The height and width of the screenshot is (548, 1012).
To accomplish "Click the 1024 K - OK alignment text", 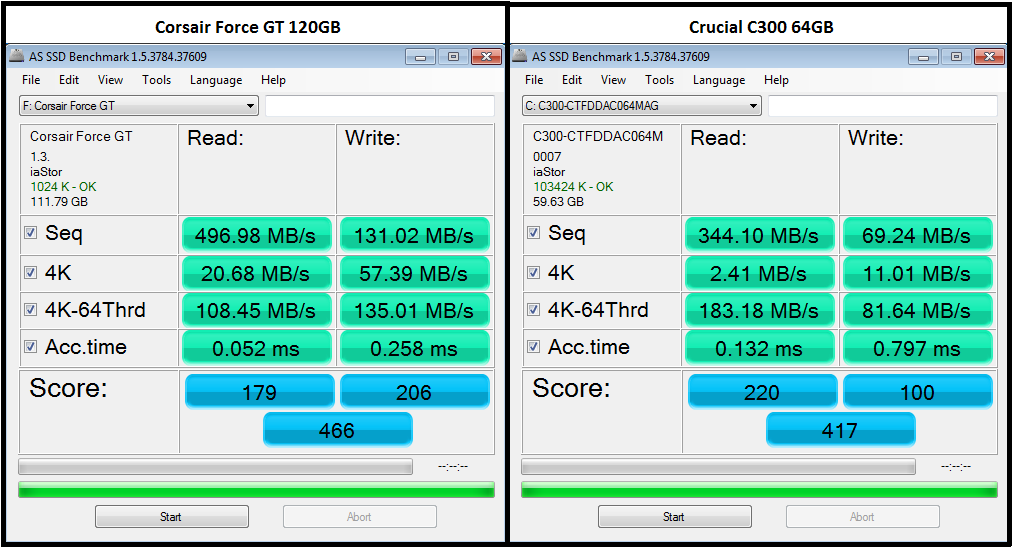I will (63, 187).
